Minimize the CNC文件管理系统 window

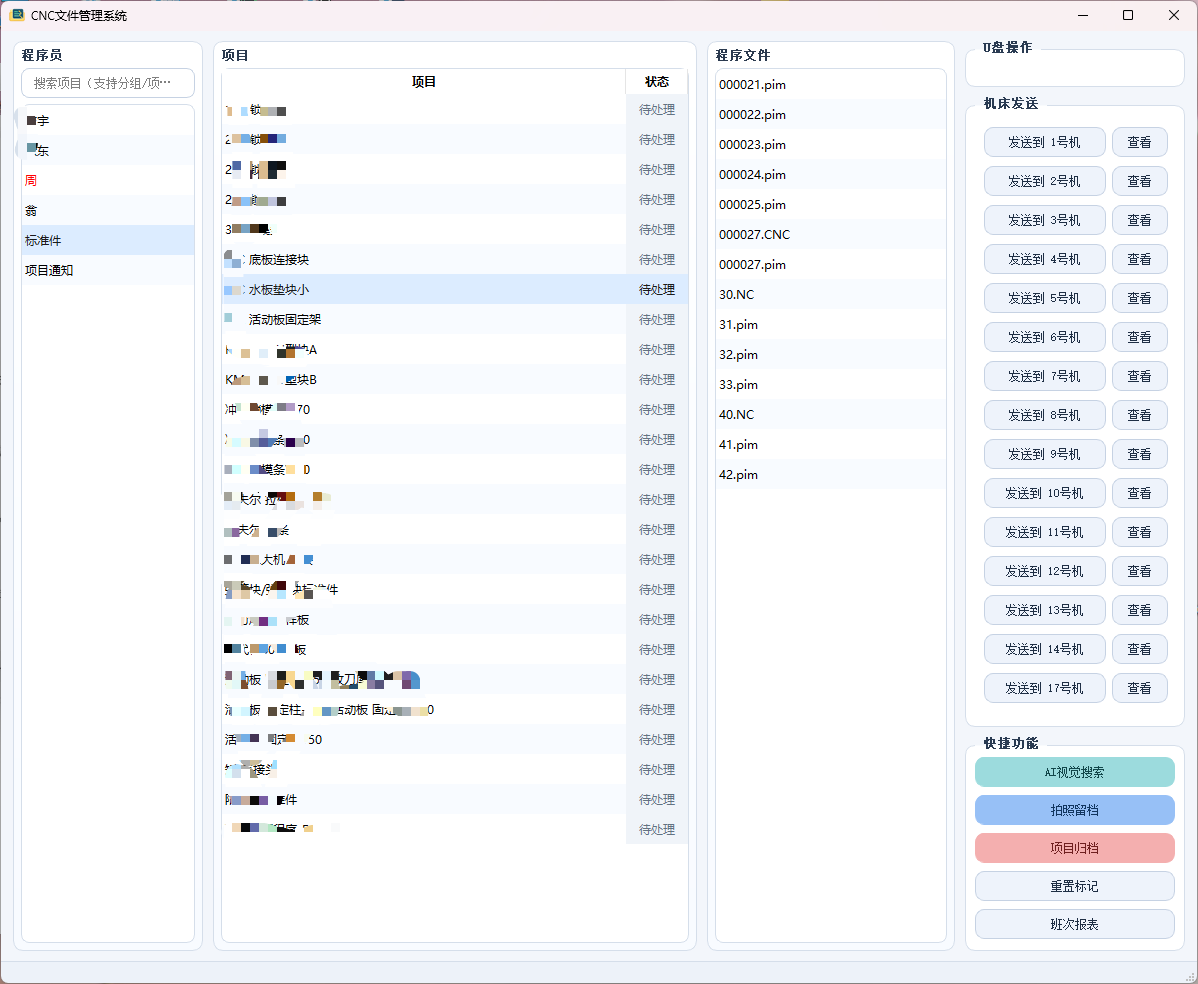[1083, 15]
